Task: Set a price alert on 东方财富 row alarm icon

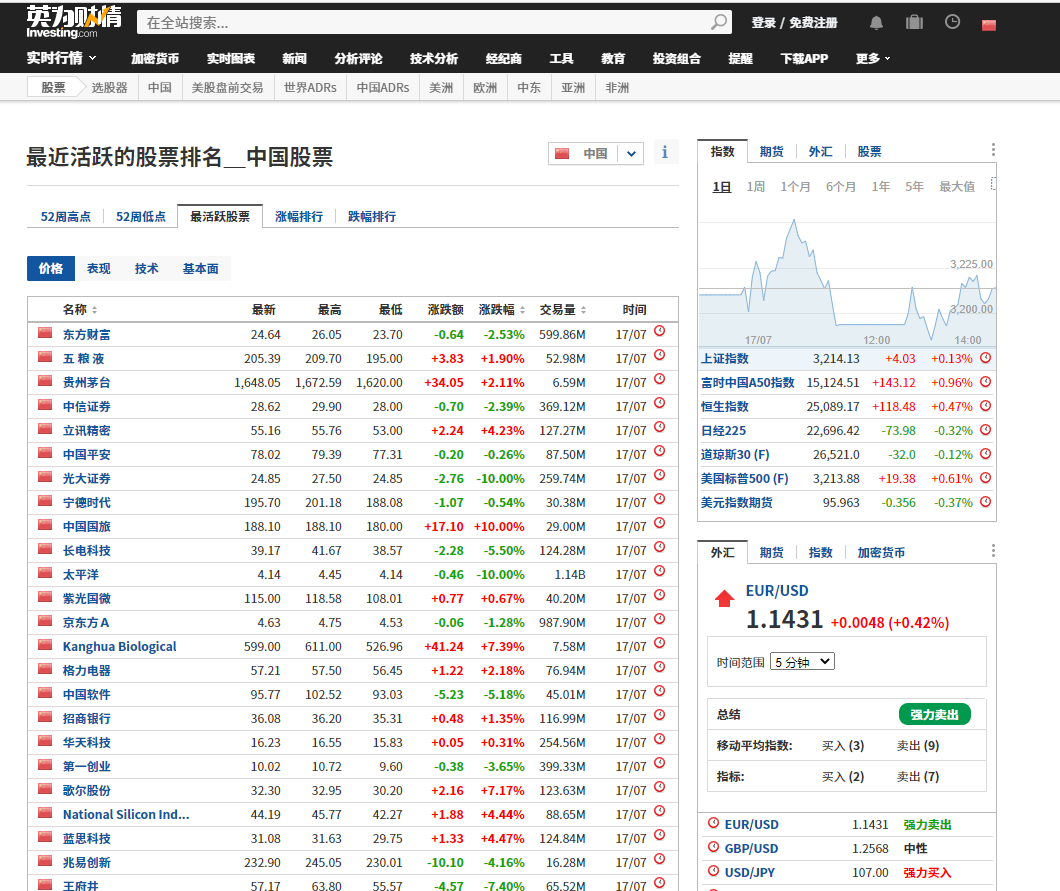Action: (659, 331)
